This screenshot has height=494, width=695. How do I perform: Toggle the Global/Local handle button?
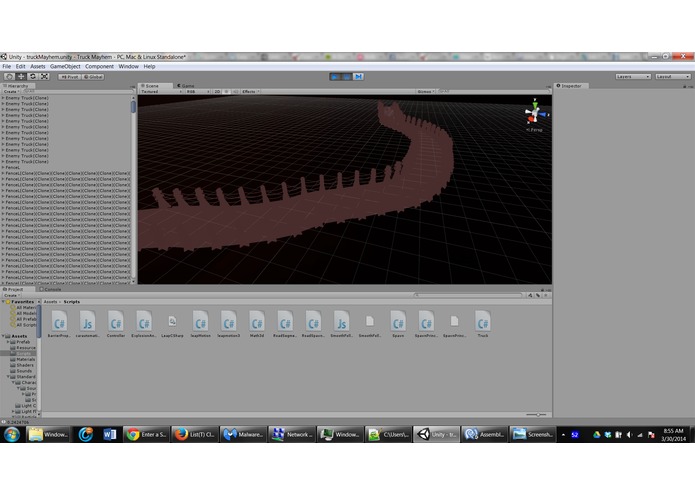click(x=93, y=77)
